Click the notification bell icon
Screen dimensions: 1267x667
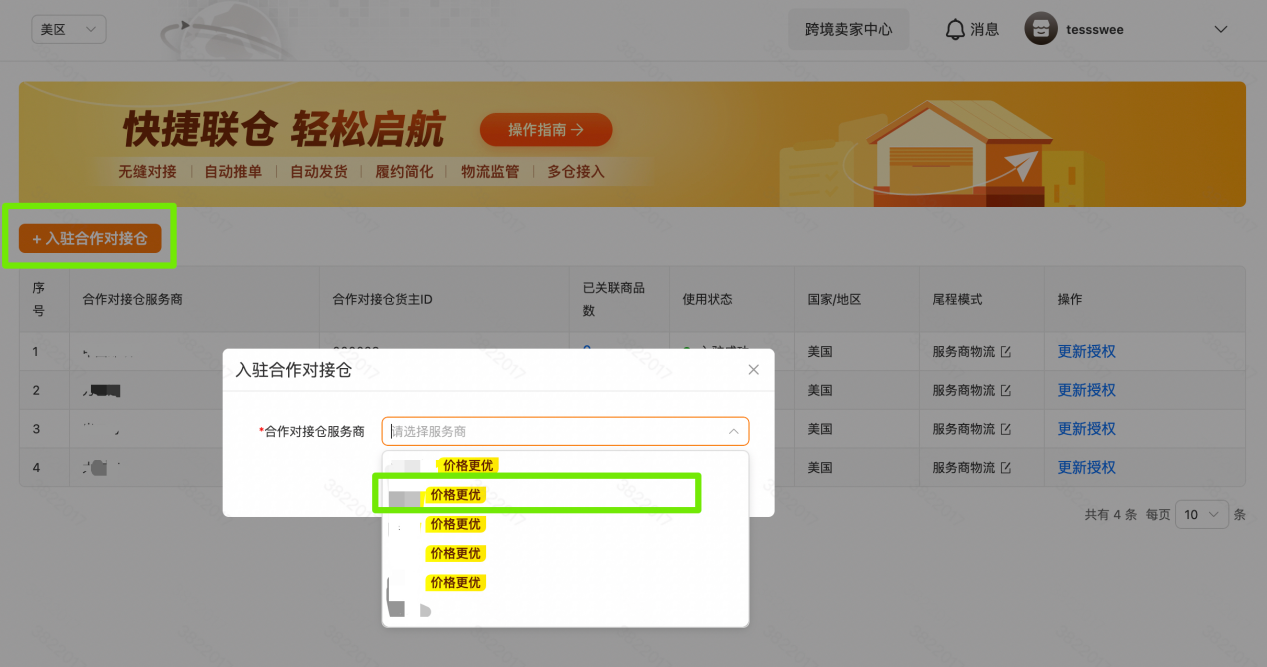click(x=956, y=28)
